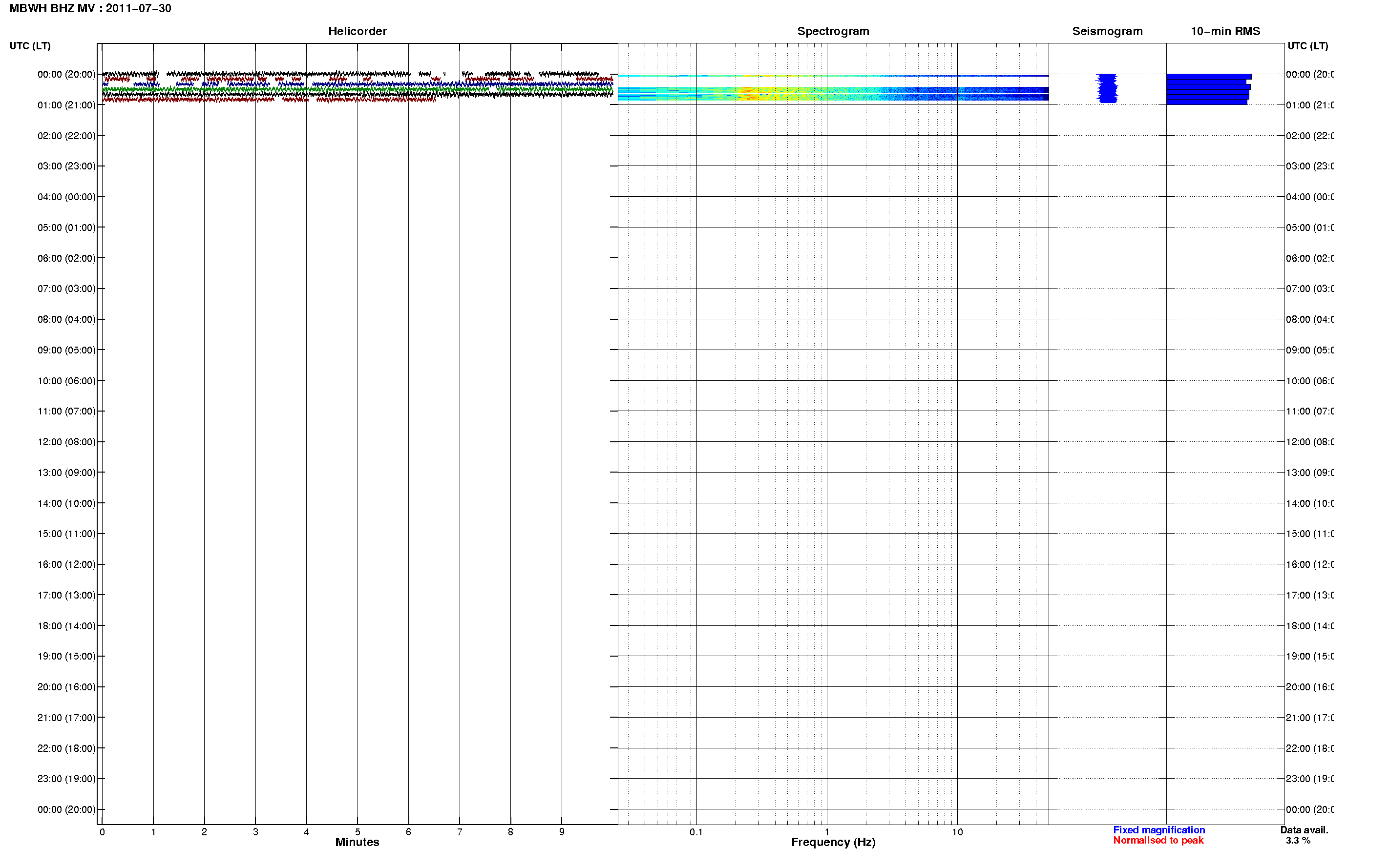Click the '10-min RMS' panel heading
The image size is (1389, 868).
tap(1225, 31)
